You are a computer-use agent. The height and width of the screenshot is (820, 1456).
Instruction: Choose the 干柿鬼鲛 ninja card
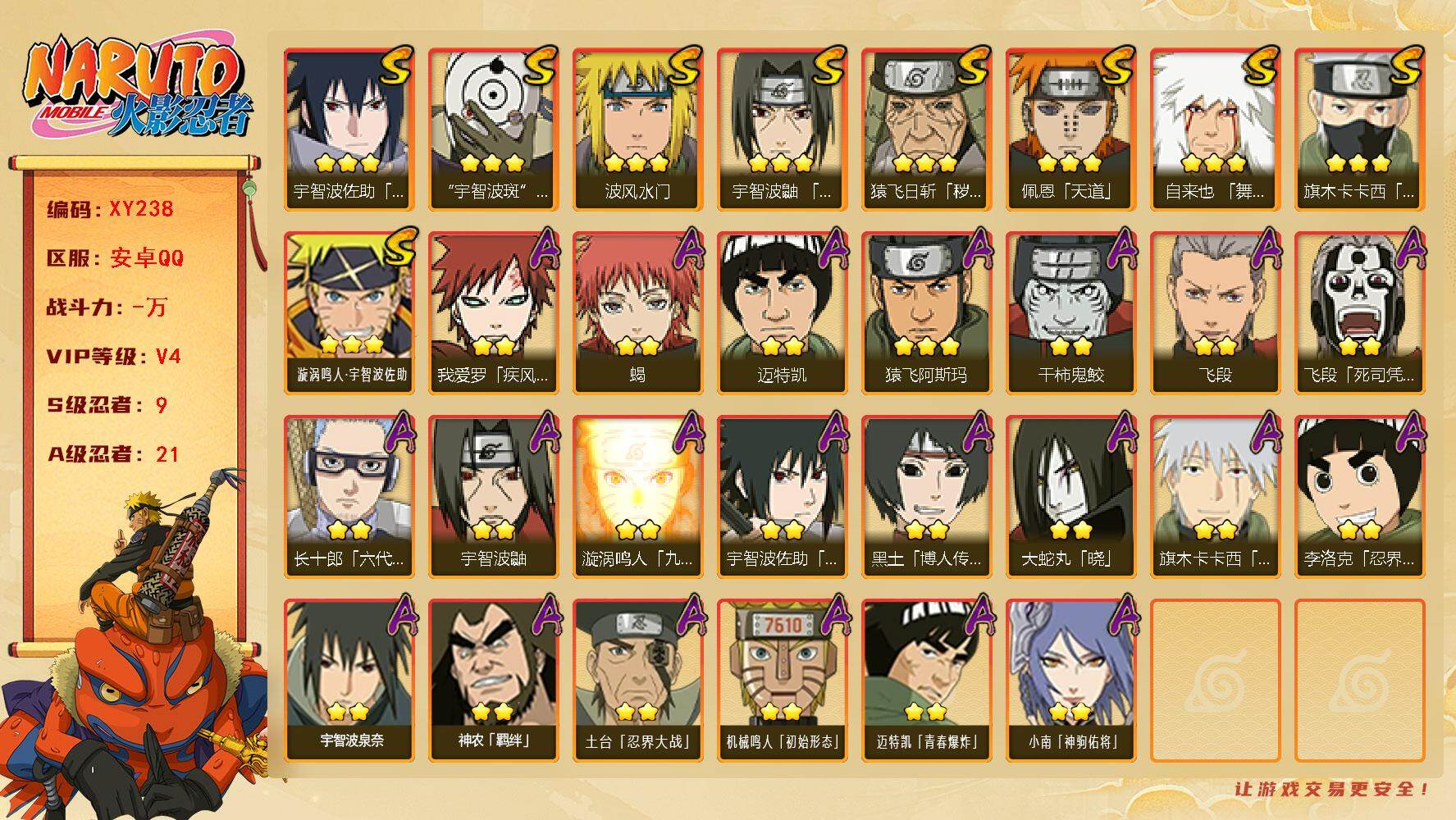click(1070, 312)
